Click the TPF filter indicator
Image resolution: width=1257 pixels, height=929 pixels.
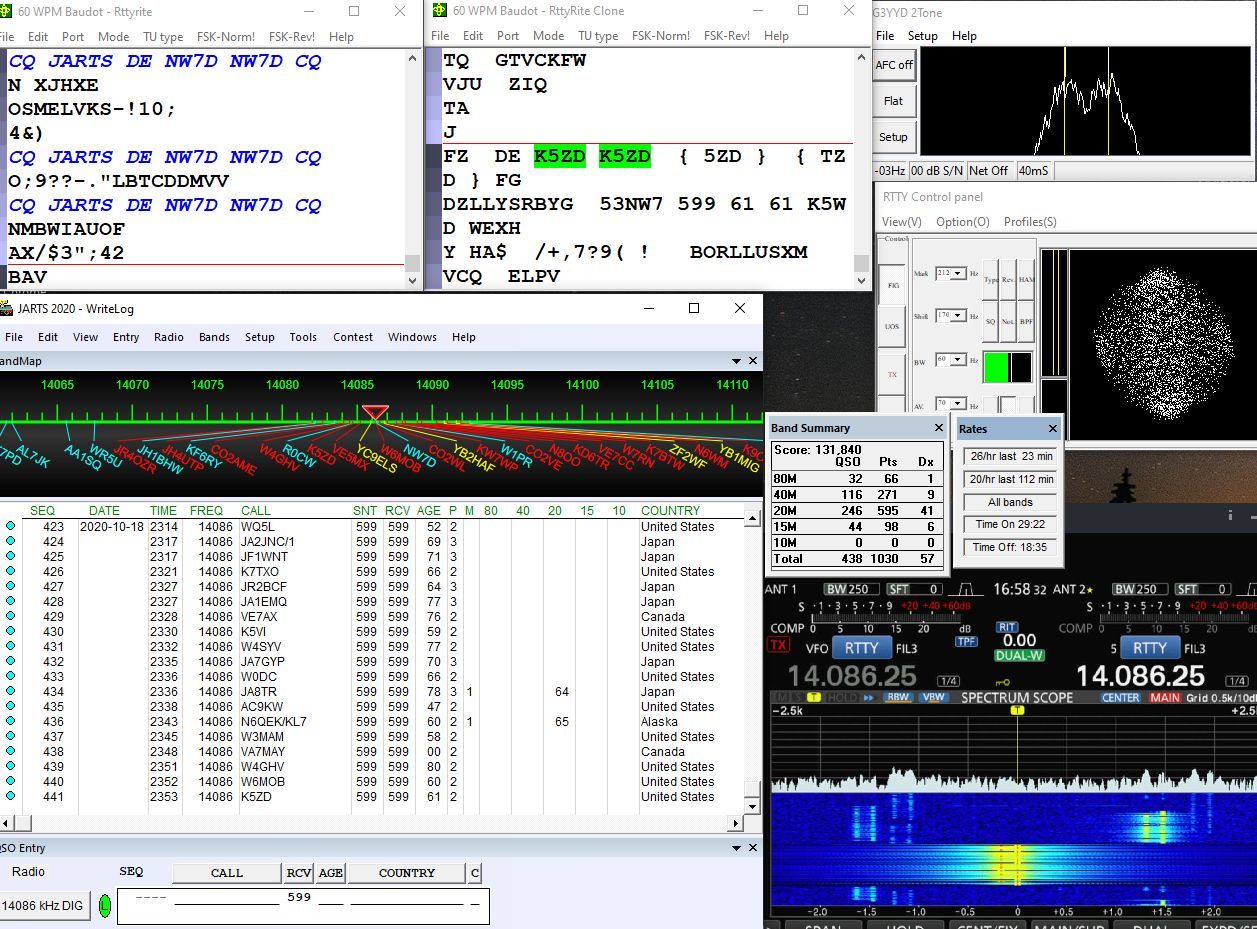click(x=966, y=641)
